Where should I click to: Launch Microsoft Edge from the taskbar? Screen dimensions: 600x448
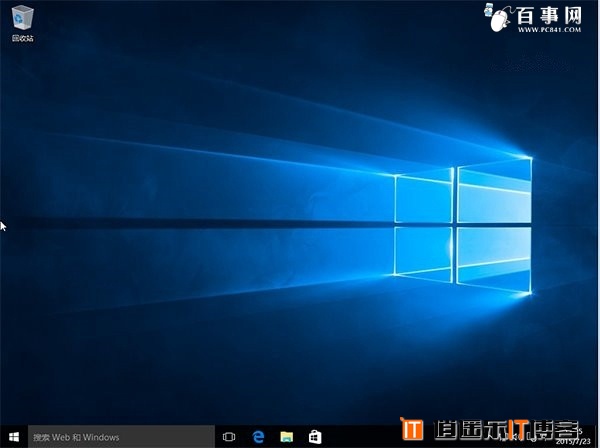click(258, 437)
